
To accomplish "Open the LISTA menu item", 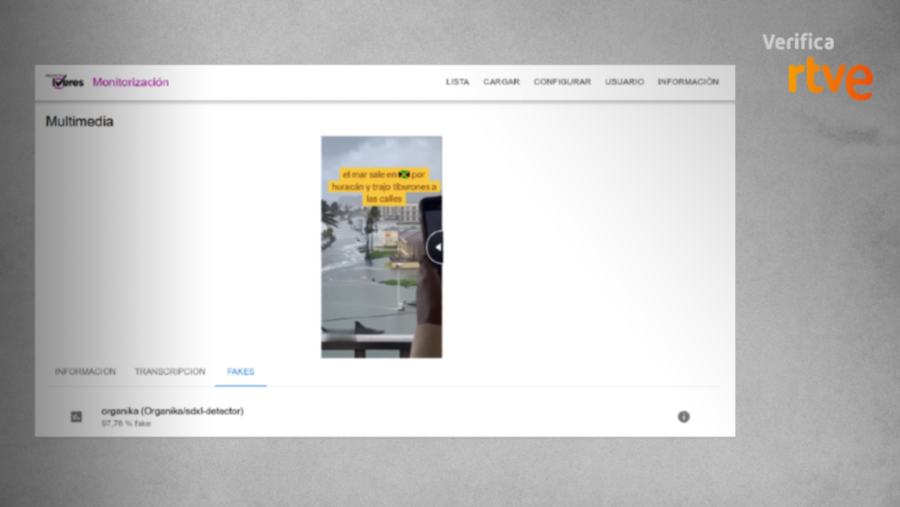I will coord(457,82).
